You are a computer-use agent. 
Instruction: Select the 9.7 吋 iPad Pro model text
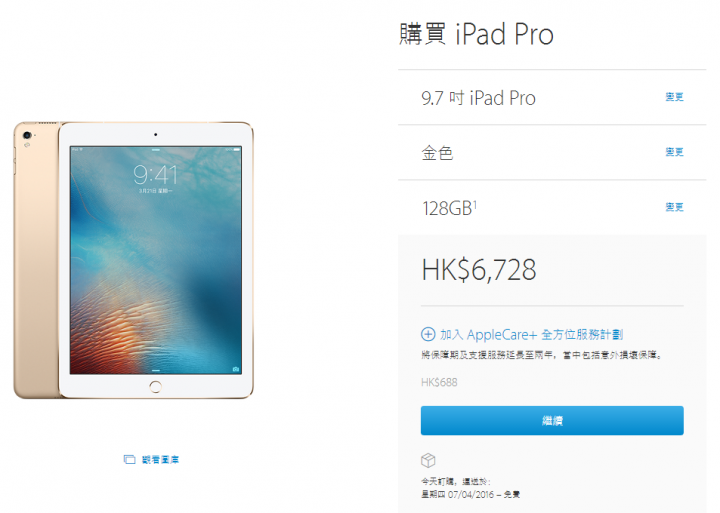(x=478, y=98)
